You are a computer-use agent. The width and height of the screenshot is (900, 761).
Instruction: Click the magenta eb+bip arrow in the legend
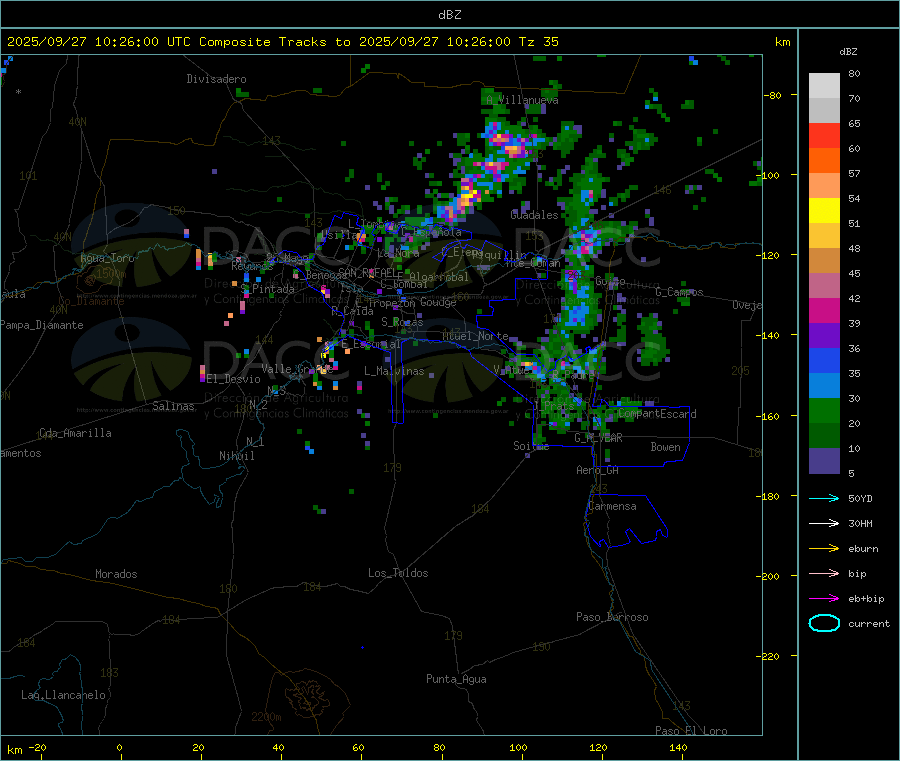point(824,599)
